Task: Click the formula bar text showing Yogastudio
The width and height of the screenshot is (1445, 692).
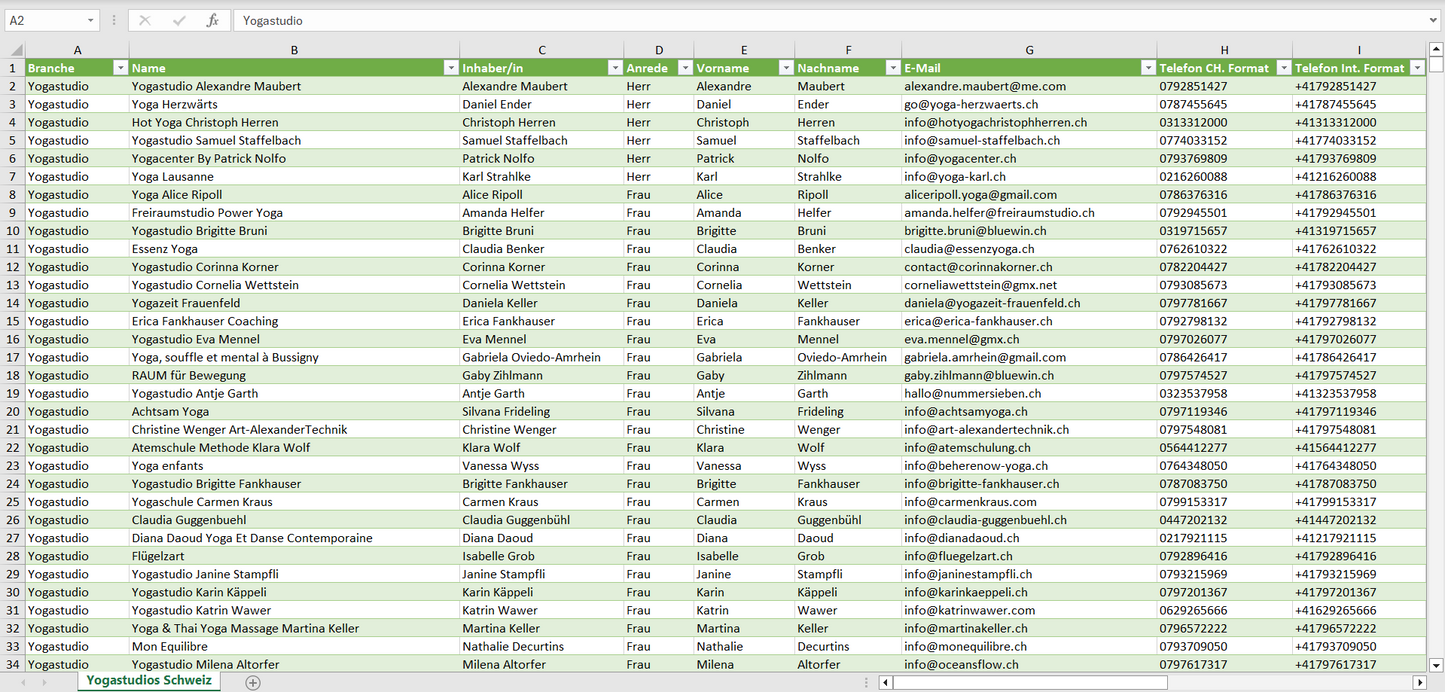Action: point(273,21)
